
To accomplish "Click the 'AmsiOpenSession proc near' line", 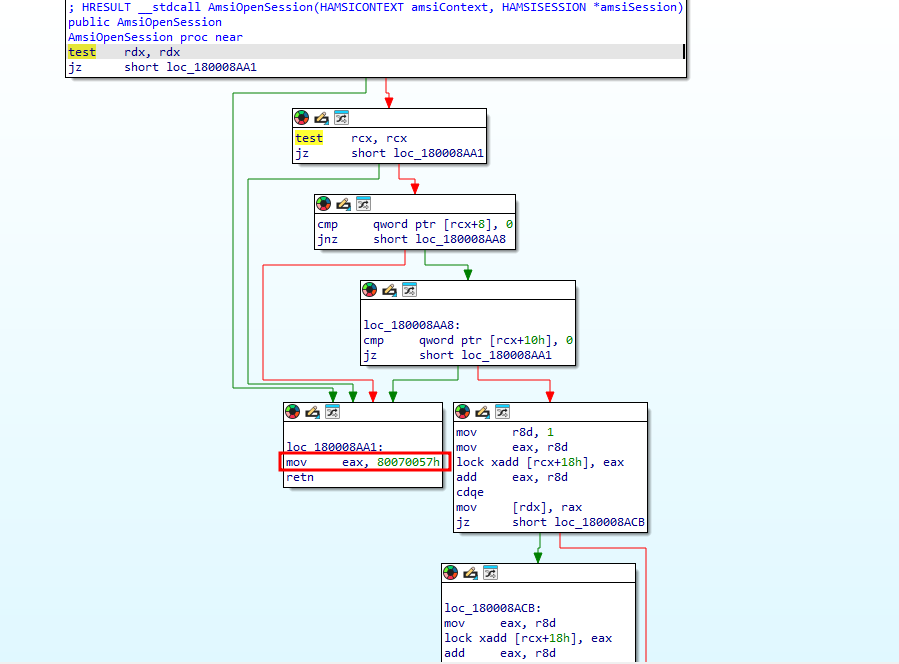I will coord(155,37).
